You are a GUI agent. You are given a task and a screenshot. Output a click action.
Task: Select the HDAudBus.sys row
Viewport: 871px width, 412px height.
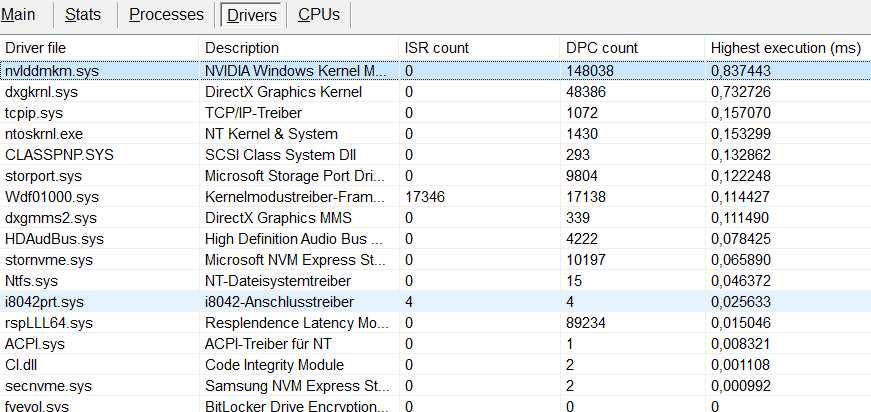tap(436, 239)
